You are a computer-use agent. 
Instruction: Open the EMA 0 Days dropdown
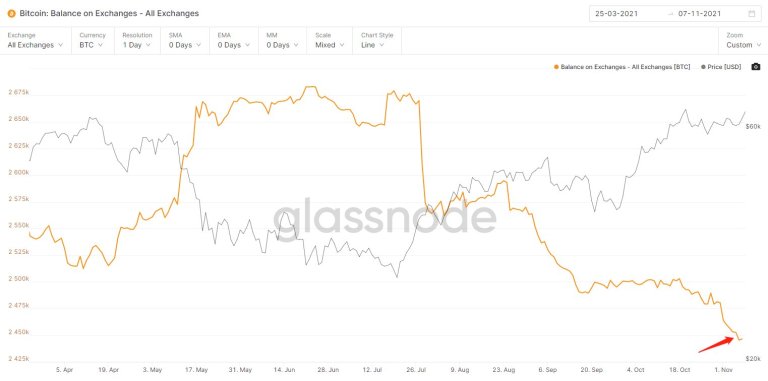234,40
